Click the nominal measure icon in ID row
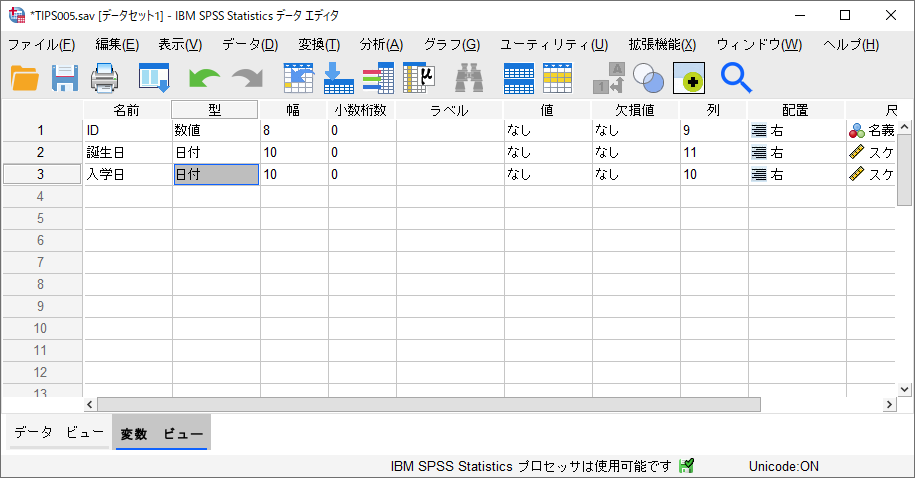Image resolution: width=915 pixels, height=478 pixels. 857,131
